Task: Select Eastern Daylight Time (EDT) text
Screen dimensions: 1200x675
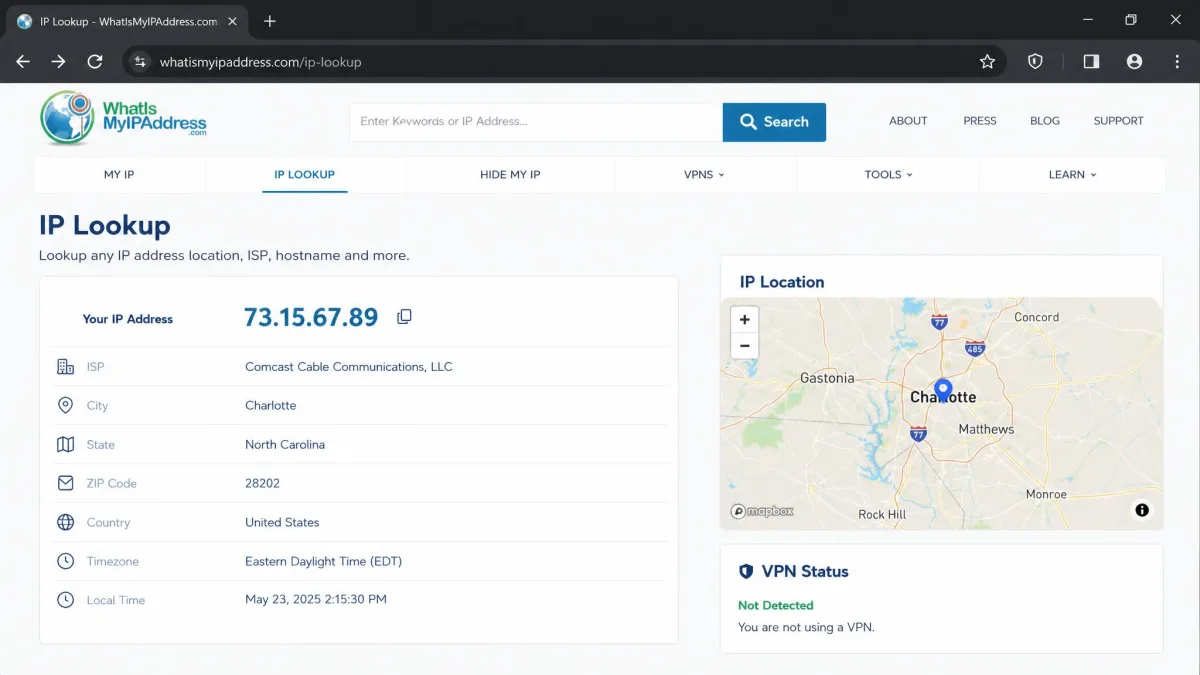Action: tap(323, 561)
